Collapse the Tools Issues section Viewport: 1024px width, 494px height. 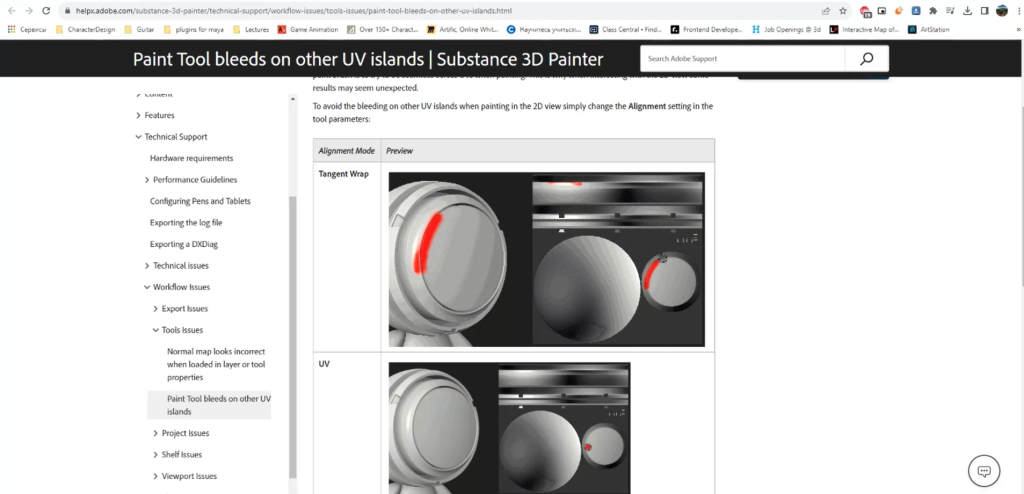pos(155,330)
